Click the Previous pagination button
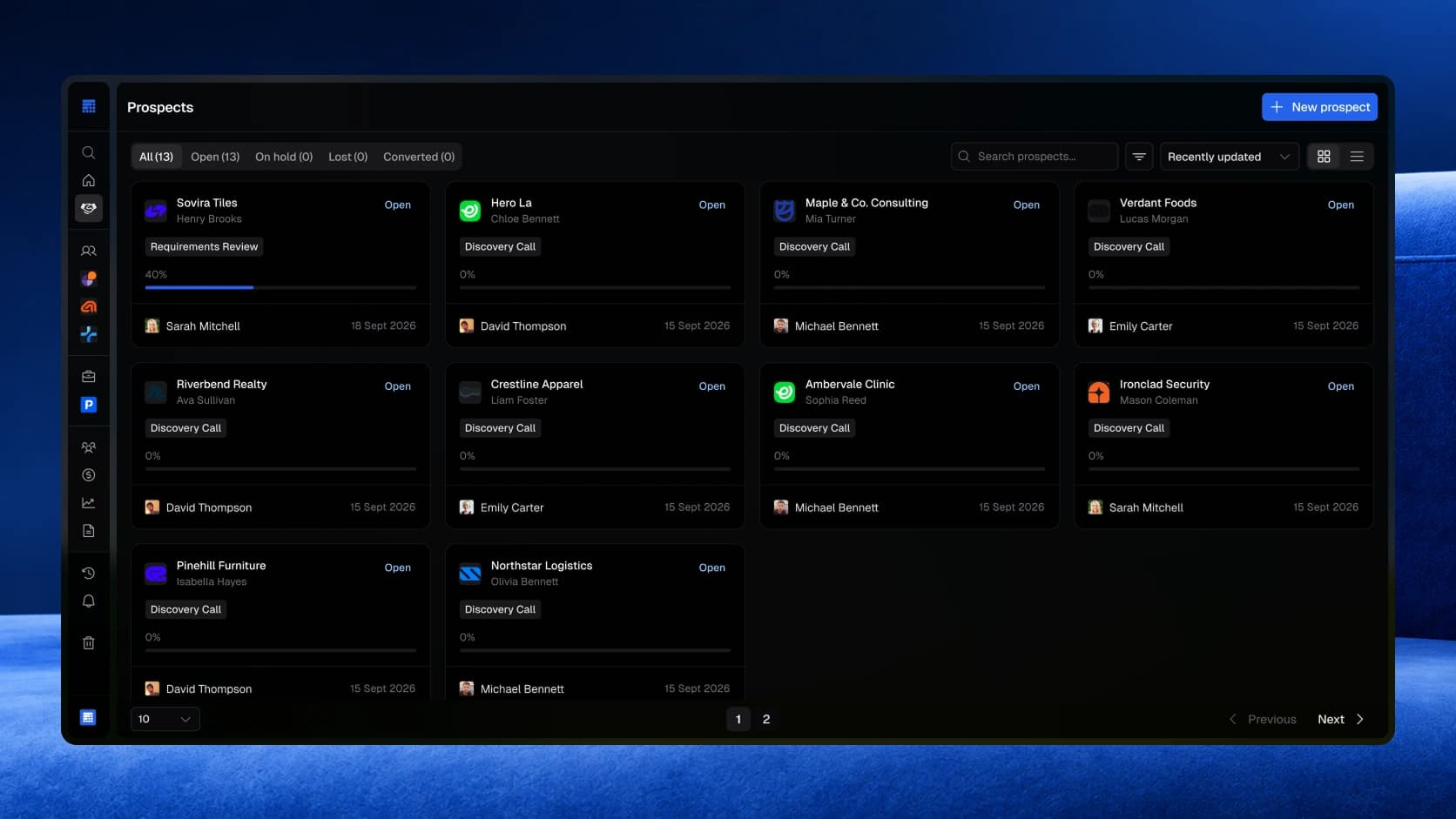 click(x=1263, y=719)
